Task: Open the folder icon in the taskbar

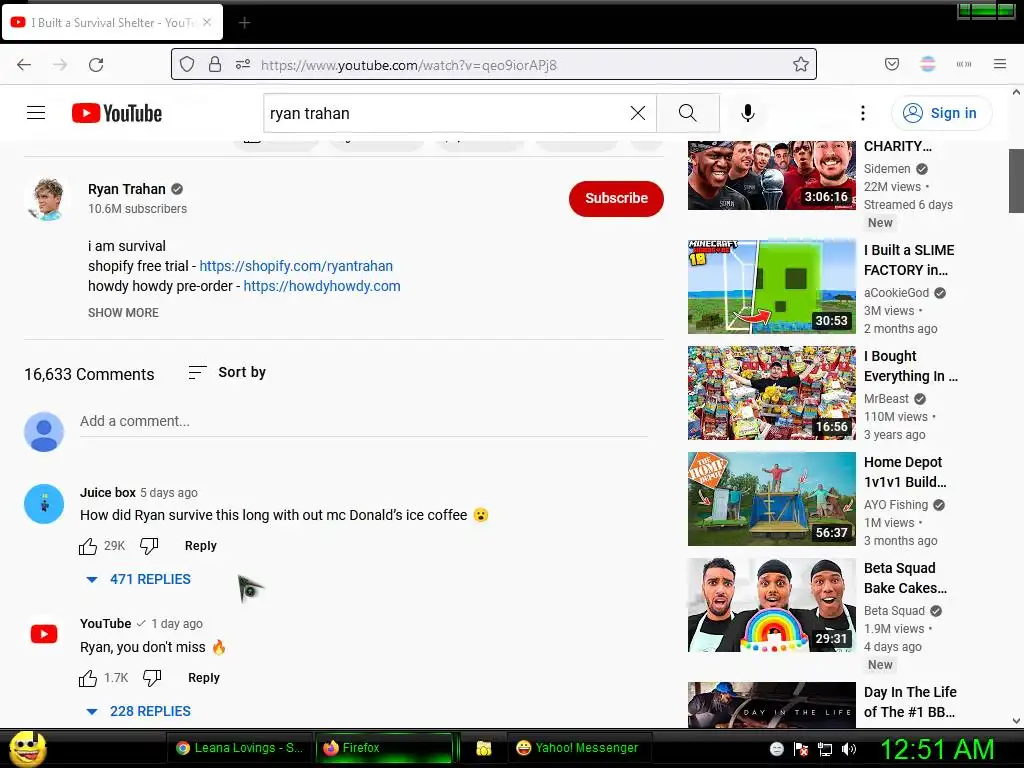Action: click(x=483, y=748)
